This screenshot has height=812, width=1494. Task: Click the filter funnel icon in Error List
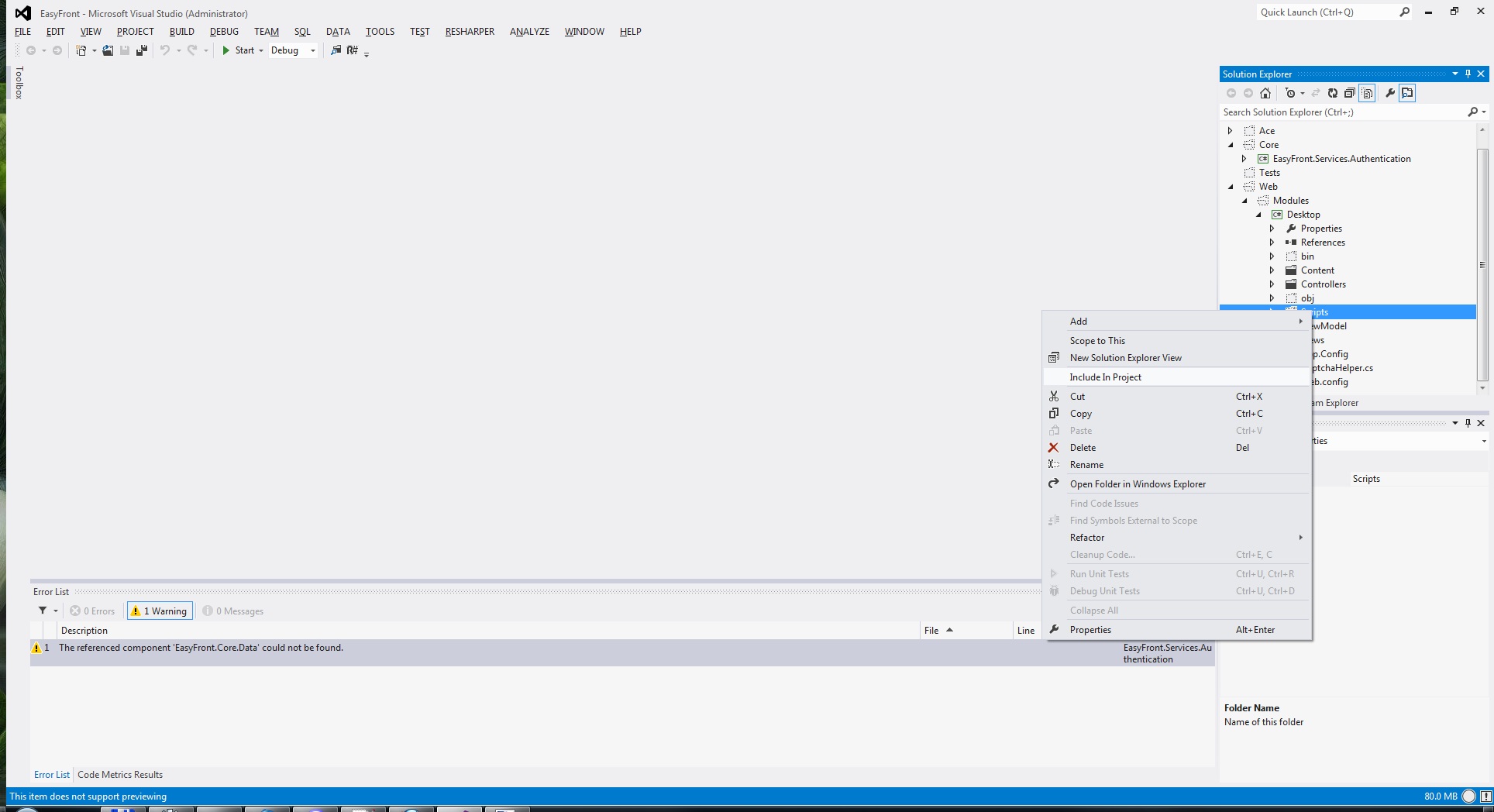click(x=43, y=611)
